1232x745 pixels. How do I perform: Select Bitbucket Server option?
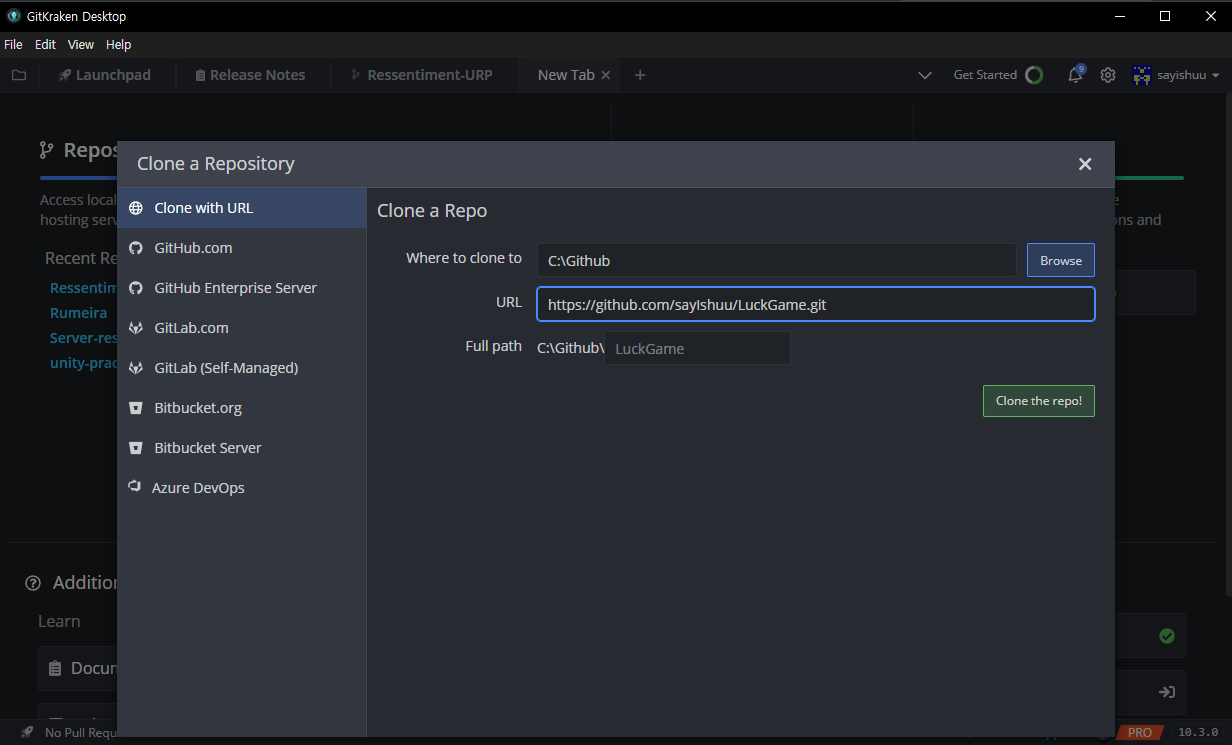(x=241, y=448)
